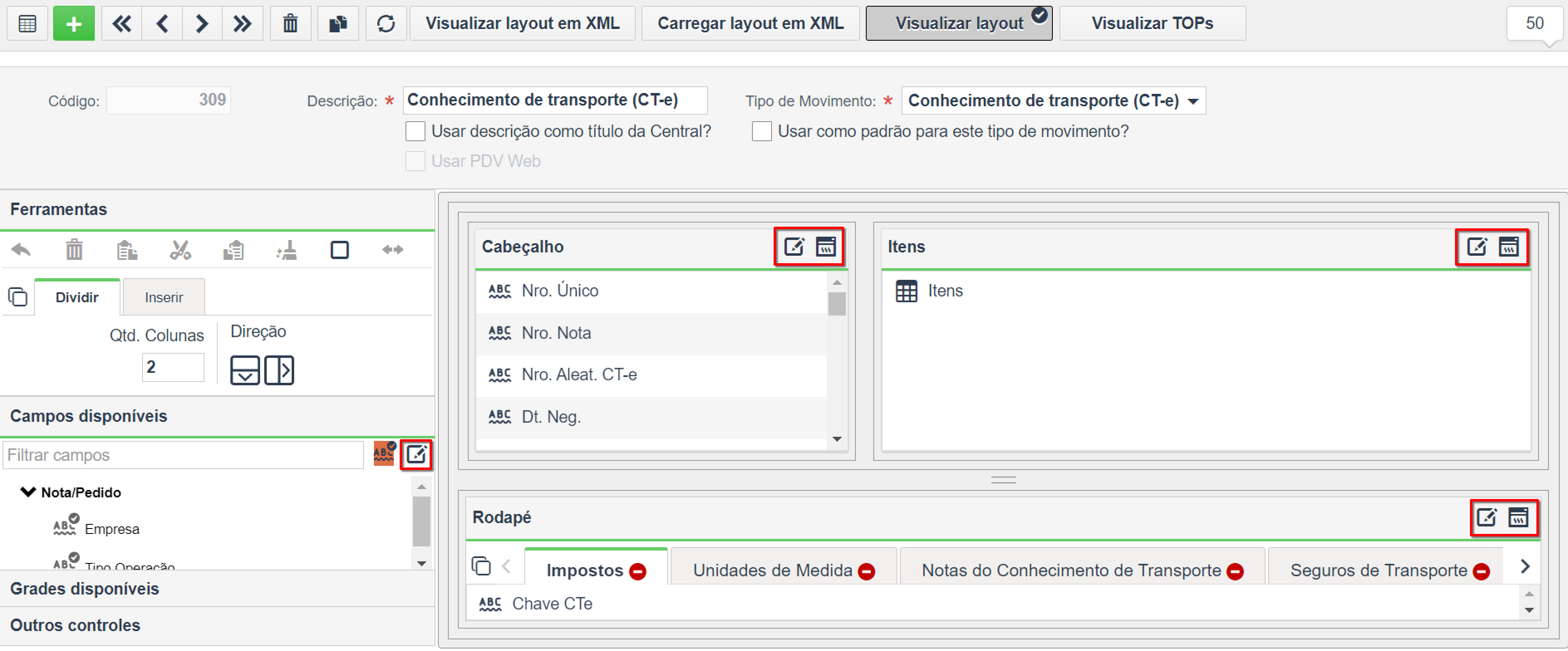Image resolution: width=1568 pixels, height=651 pixels.
Task: Click the stacked-pages icon beside Dividir tab
Action: [17, 298]
